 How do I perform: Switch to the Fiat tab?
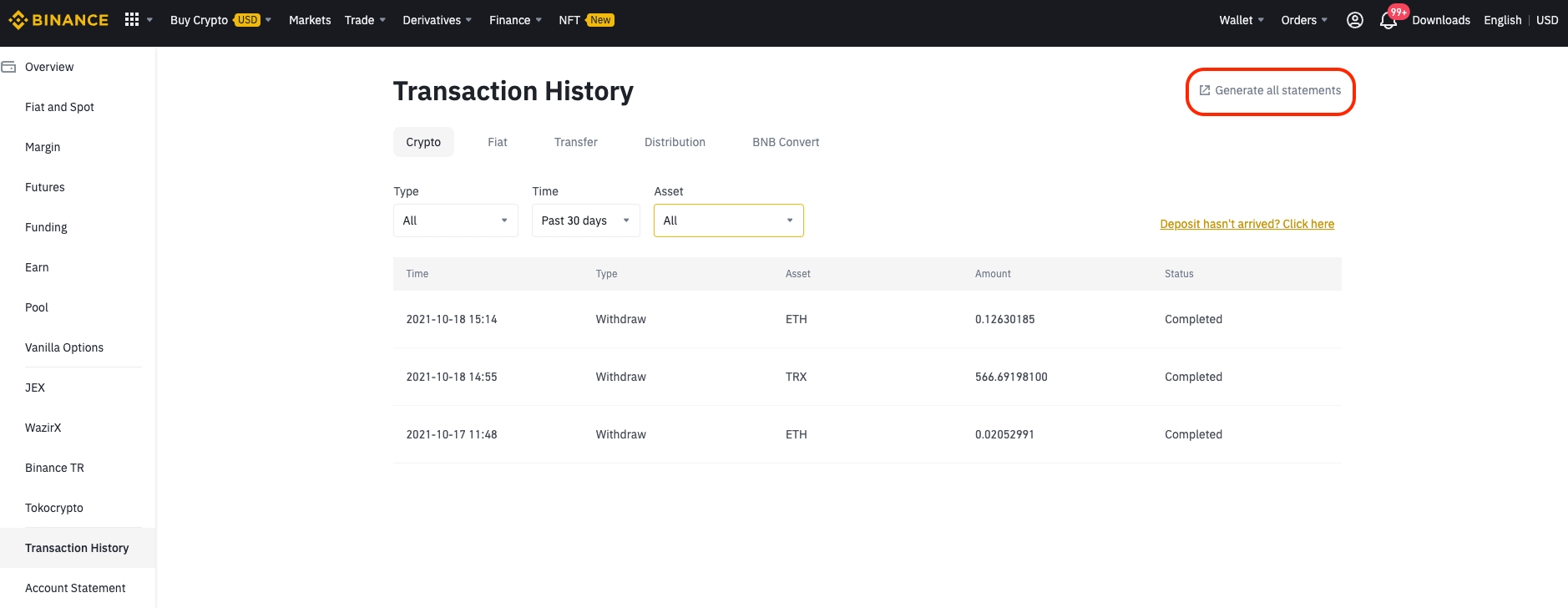click(x=498, y=142)
